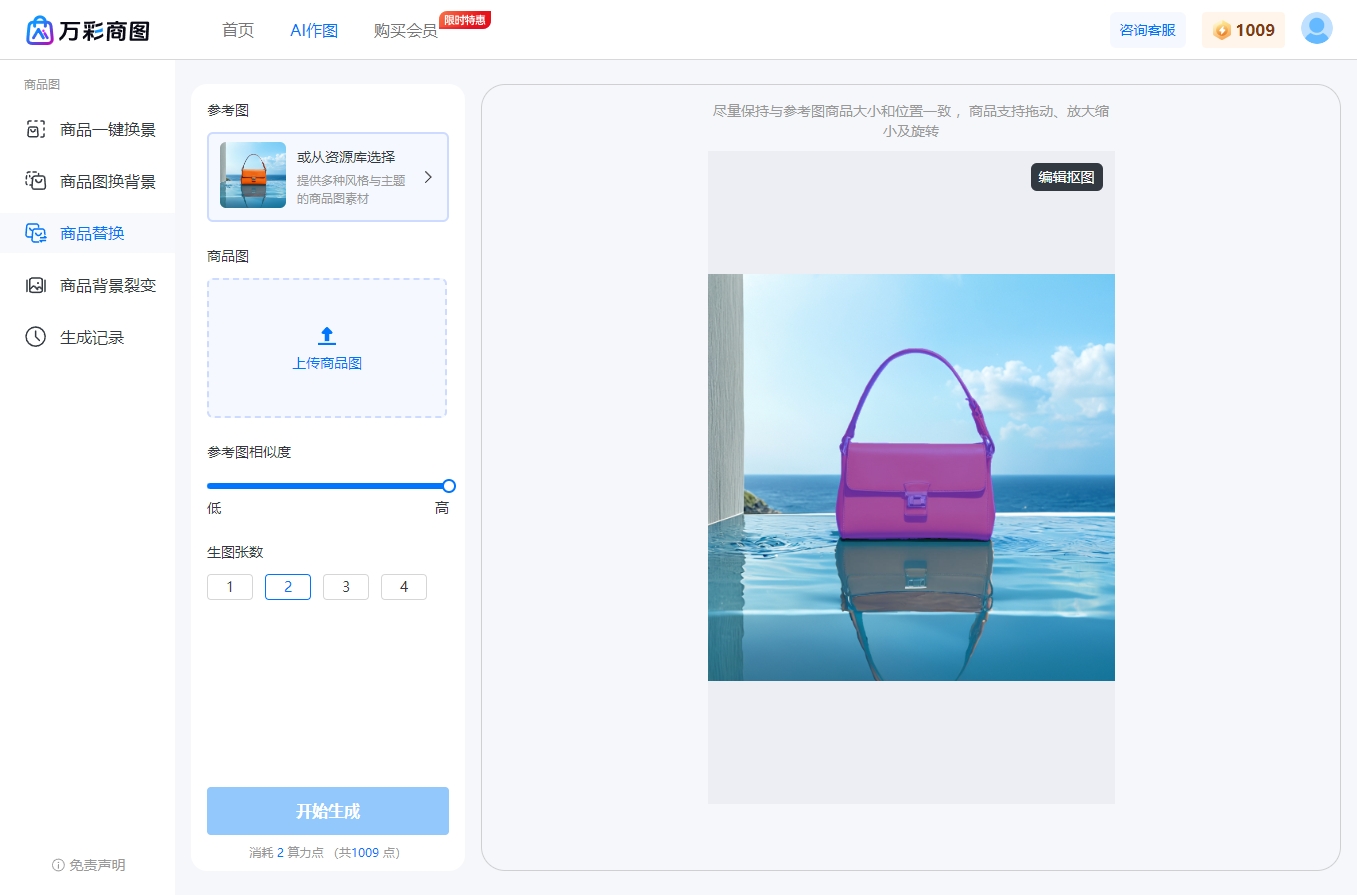Select 商品一键换景 in the sidebar

coord(88,129)
